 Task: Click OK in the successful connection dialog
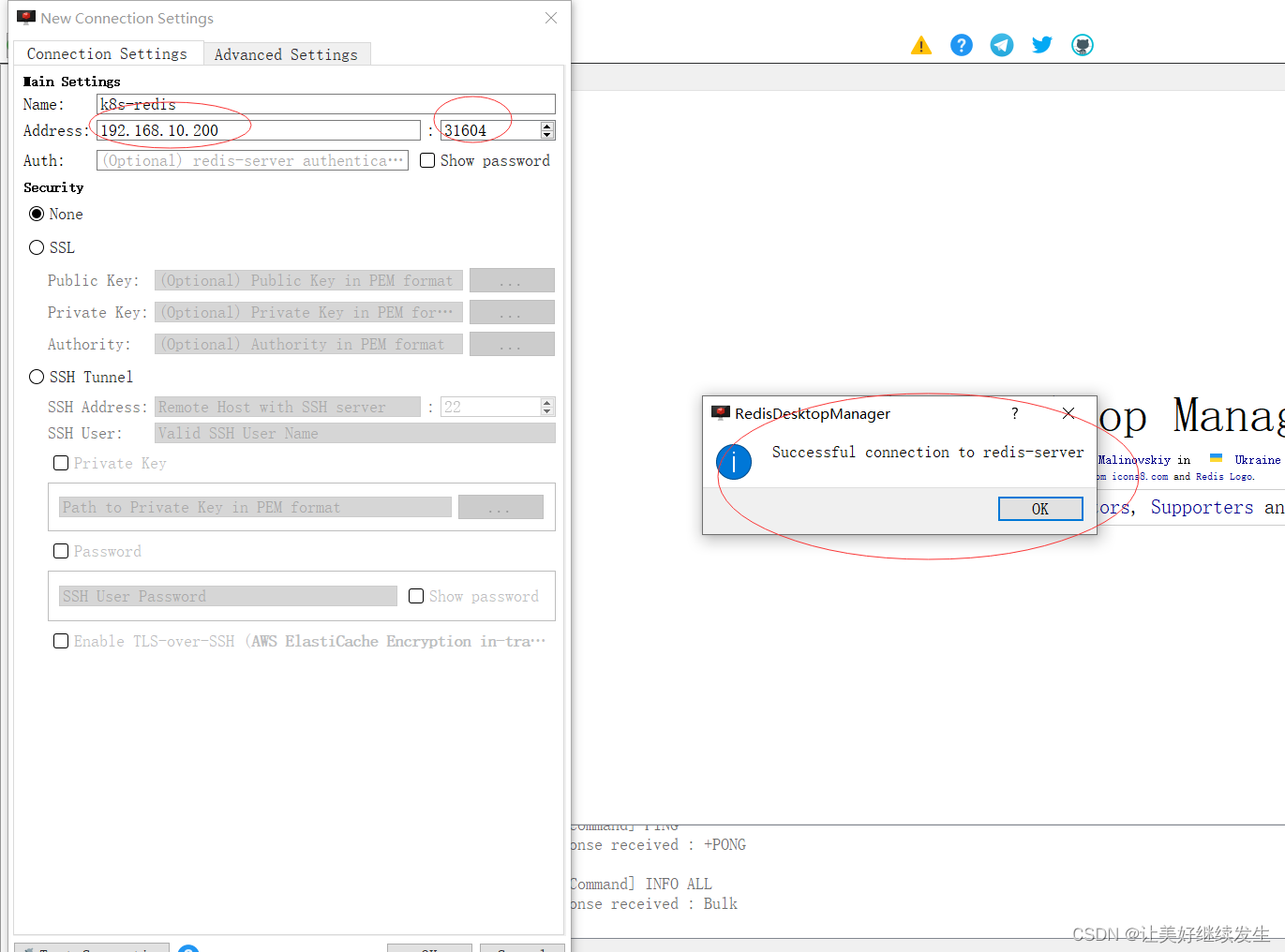1040,509
